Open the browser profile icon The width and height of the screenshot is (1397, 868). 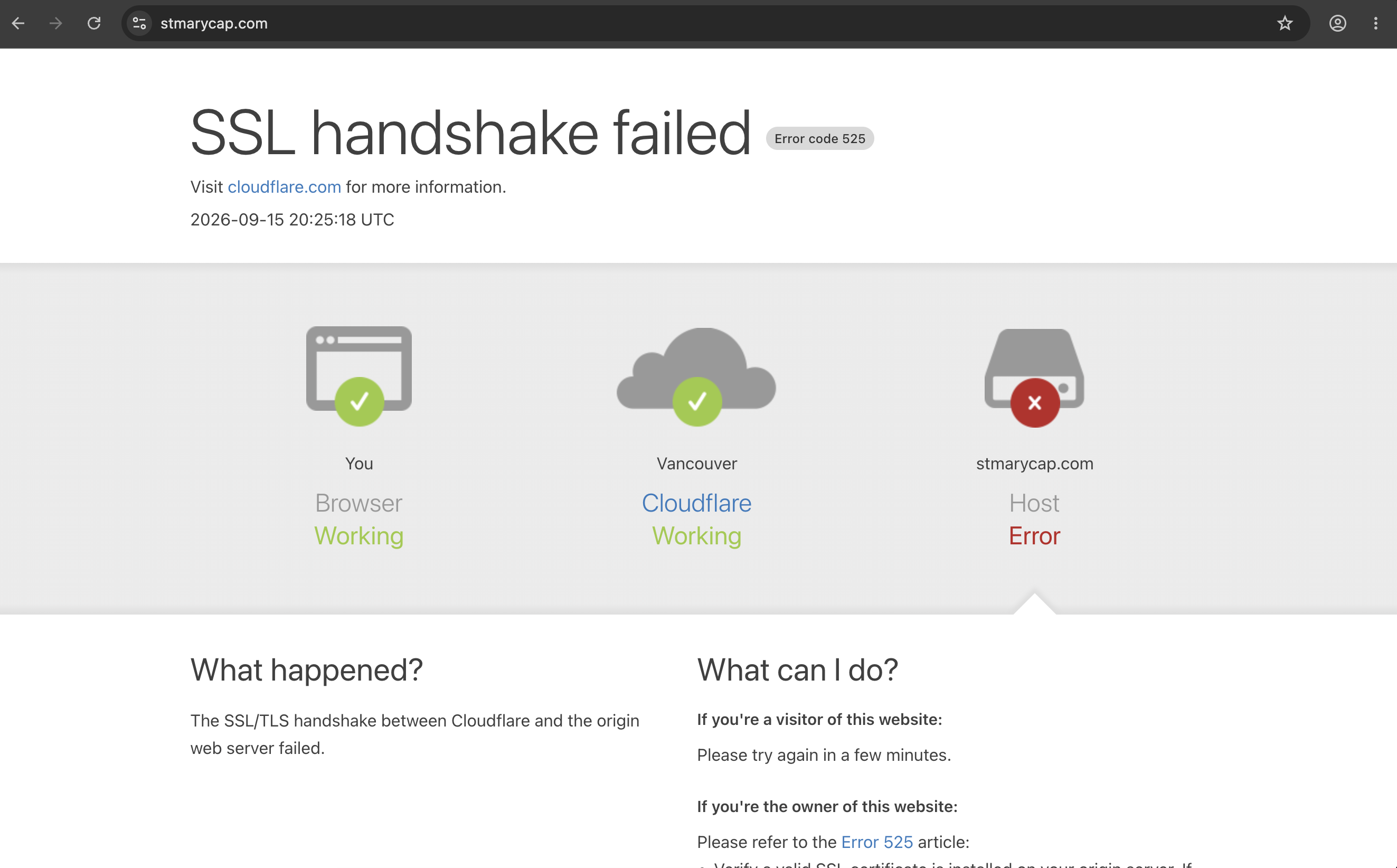click(x=1337, y=24)
